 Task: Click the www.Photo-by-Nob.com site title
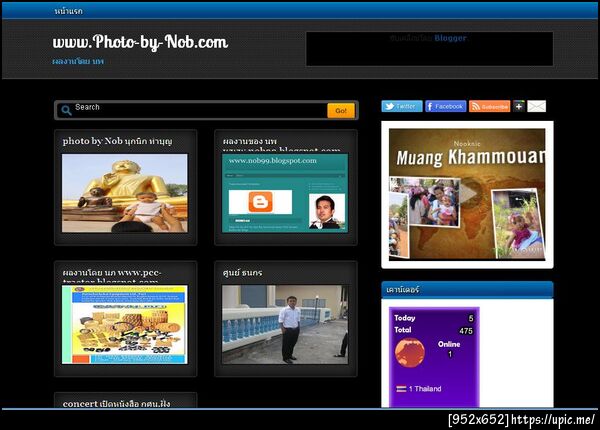coord(140,42)
